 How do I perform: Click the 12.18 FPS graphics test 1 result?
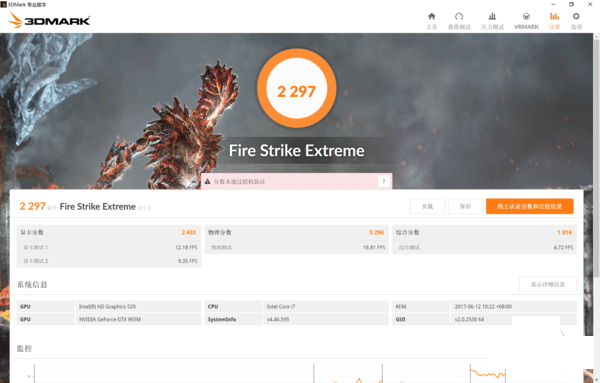pyautogui.click(x=186, y=248)
